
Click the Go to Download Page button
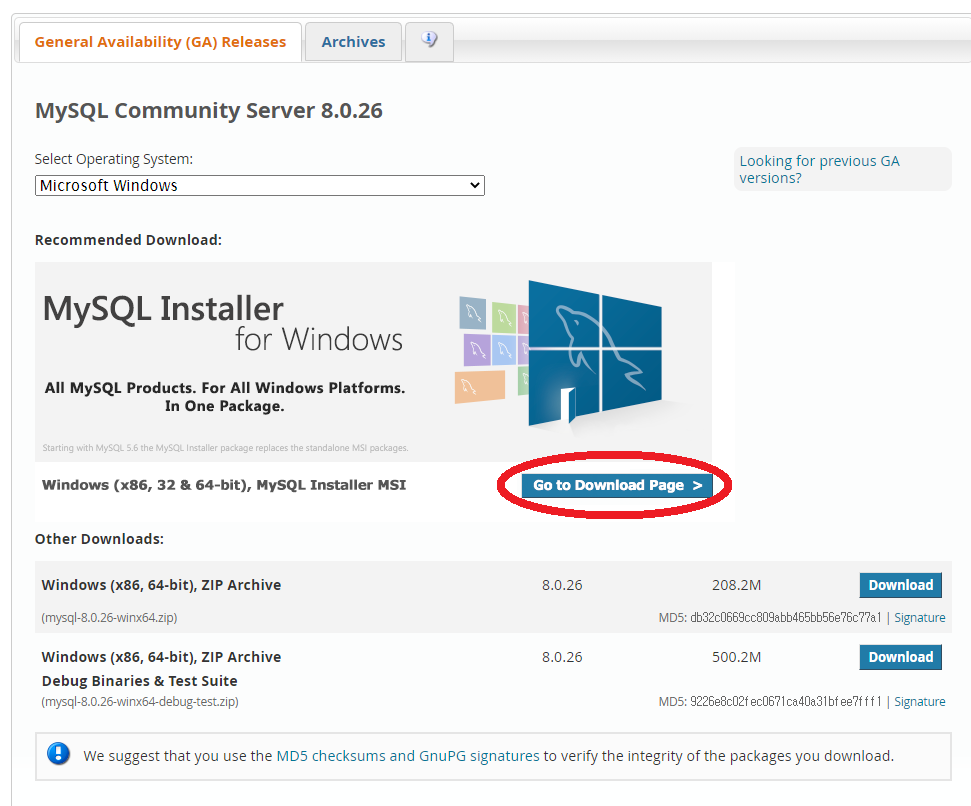[617, 485]
